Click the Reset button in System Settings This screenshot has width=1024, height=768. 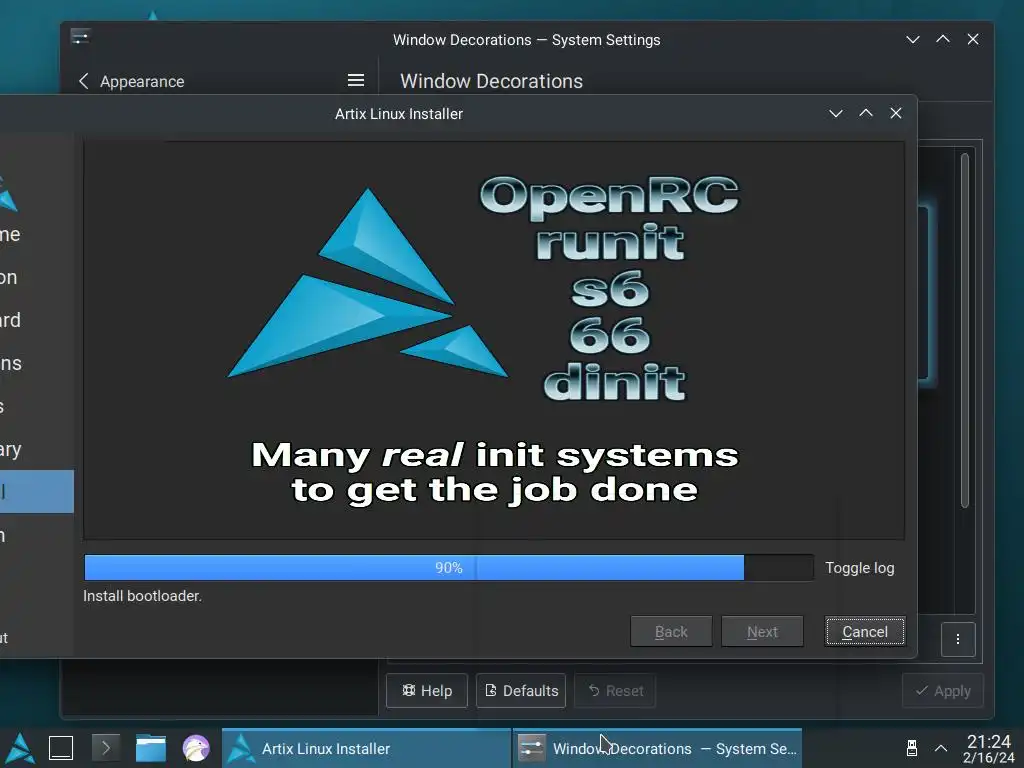(x=615, y=690)
